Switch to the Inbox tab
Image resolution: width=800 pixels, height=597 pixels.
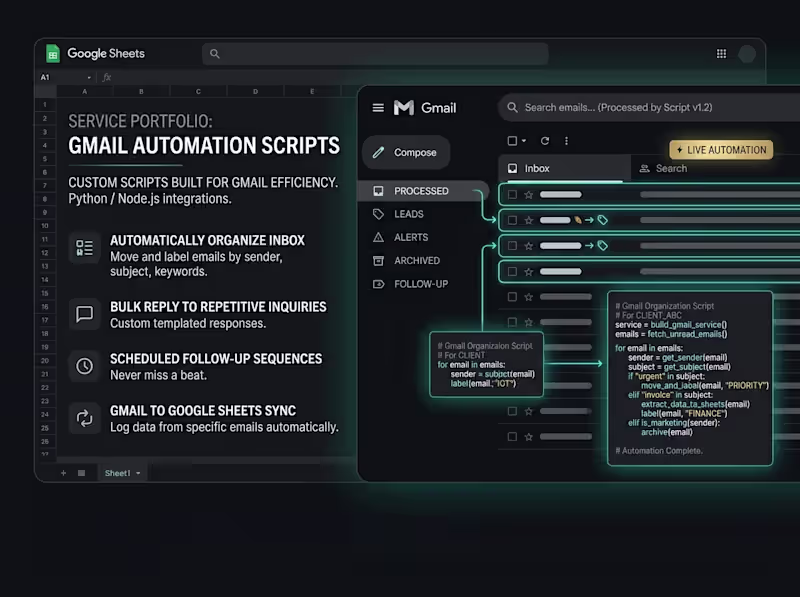(537, 168)
